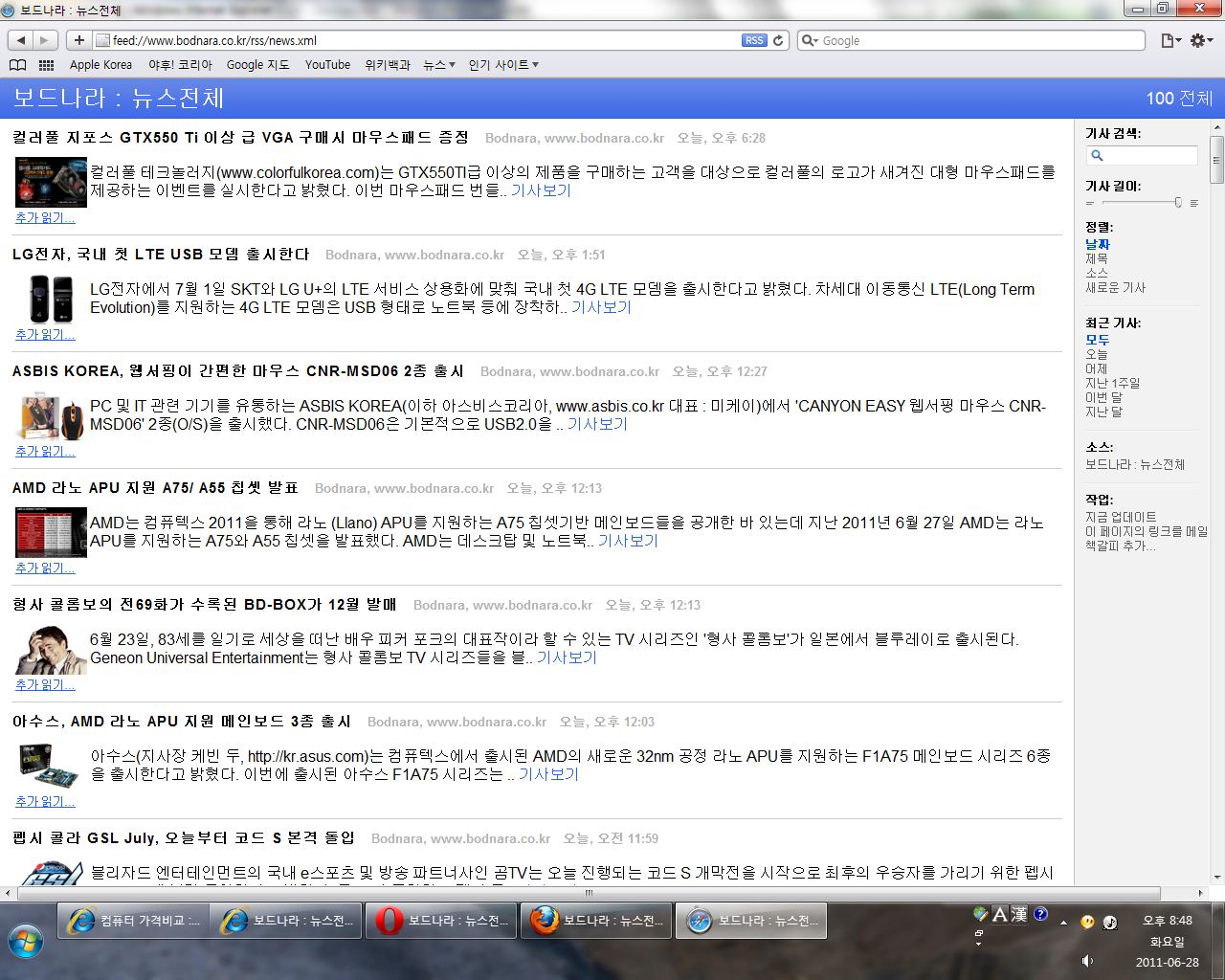Image resolution: width=1225 pixels, height=980 pixels.
Task: Click 기사보기 link in AMD 라노 APU A75/A55 article
Action: (628, 541)
